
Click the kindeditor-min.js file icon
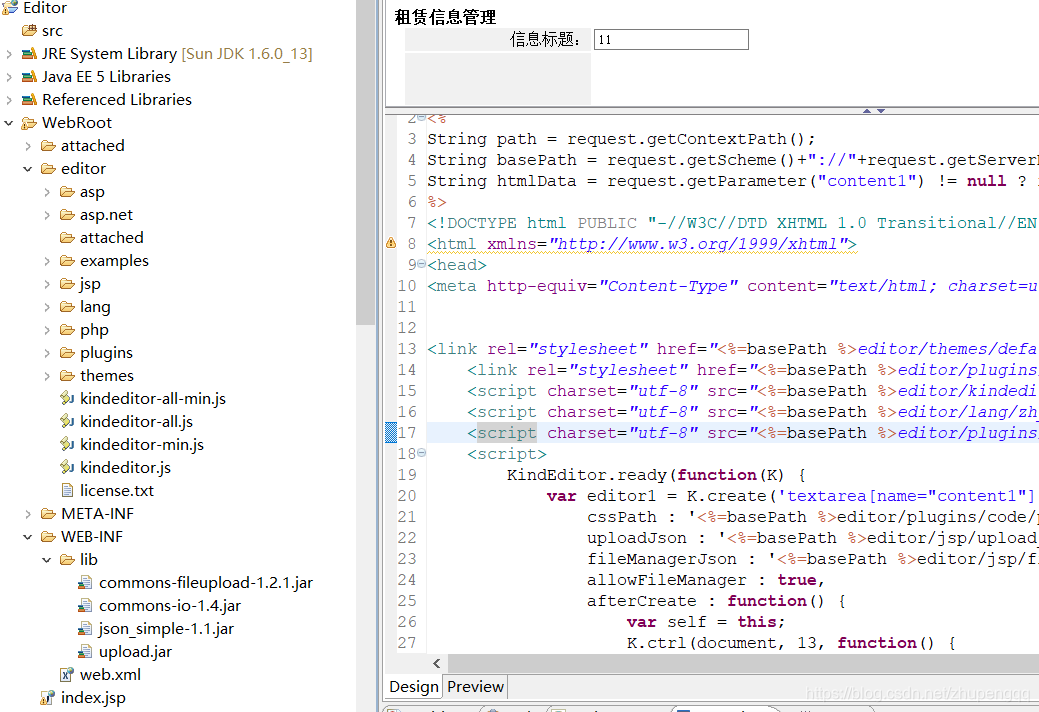tap(67, 444)
